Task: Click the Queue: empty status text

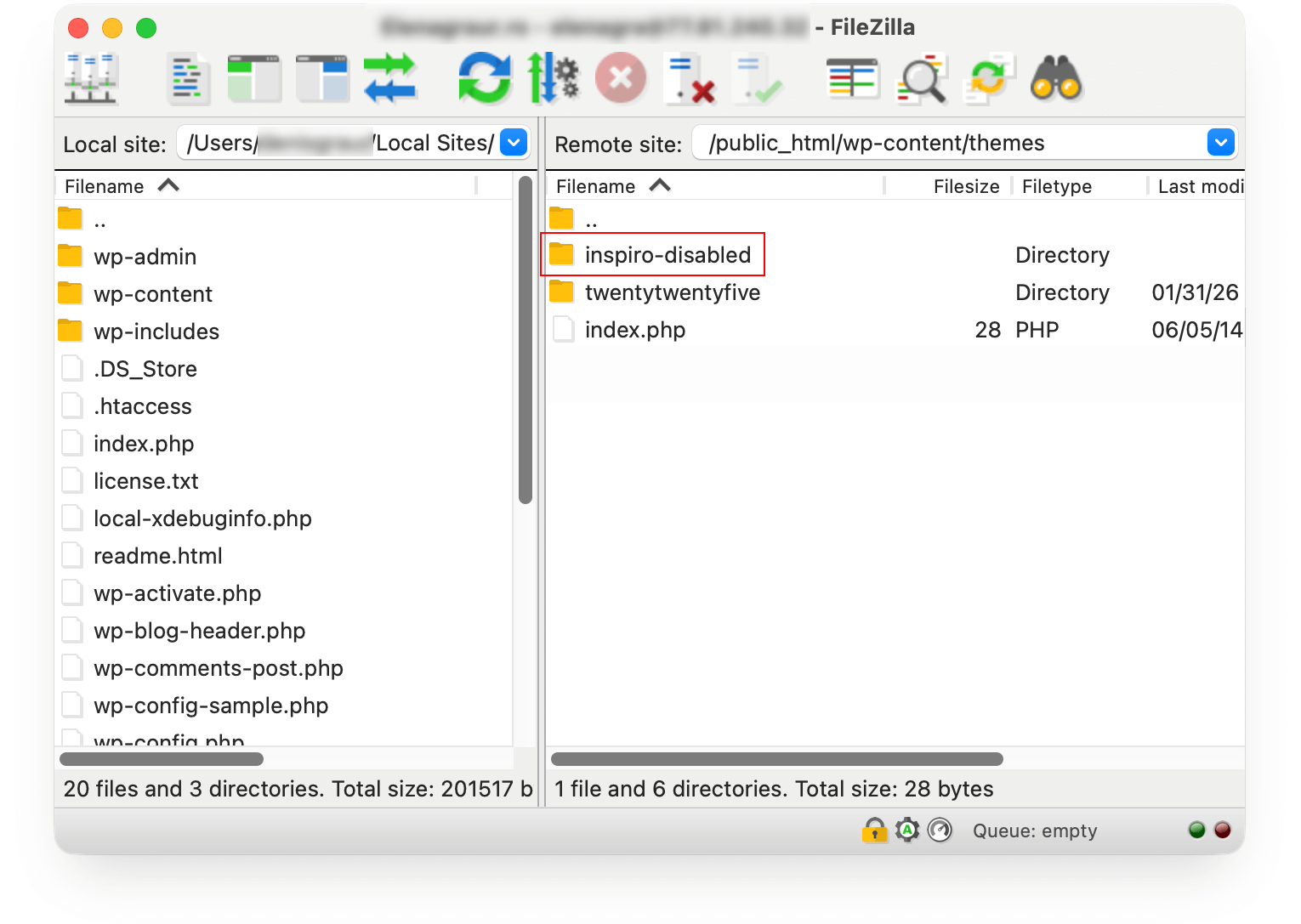Action: 1035,830
